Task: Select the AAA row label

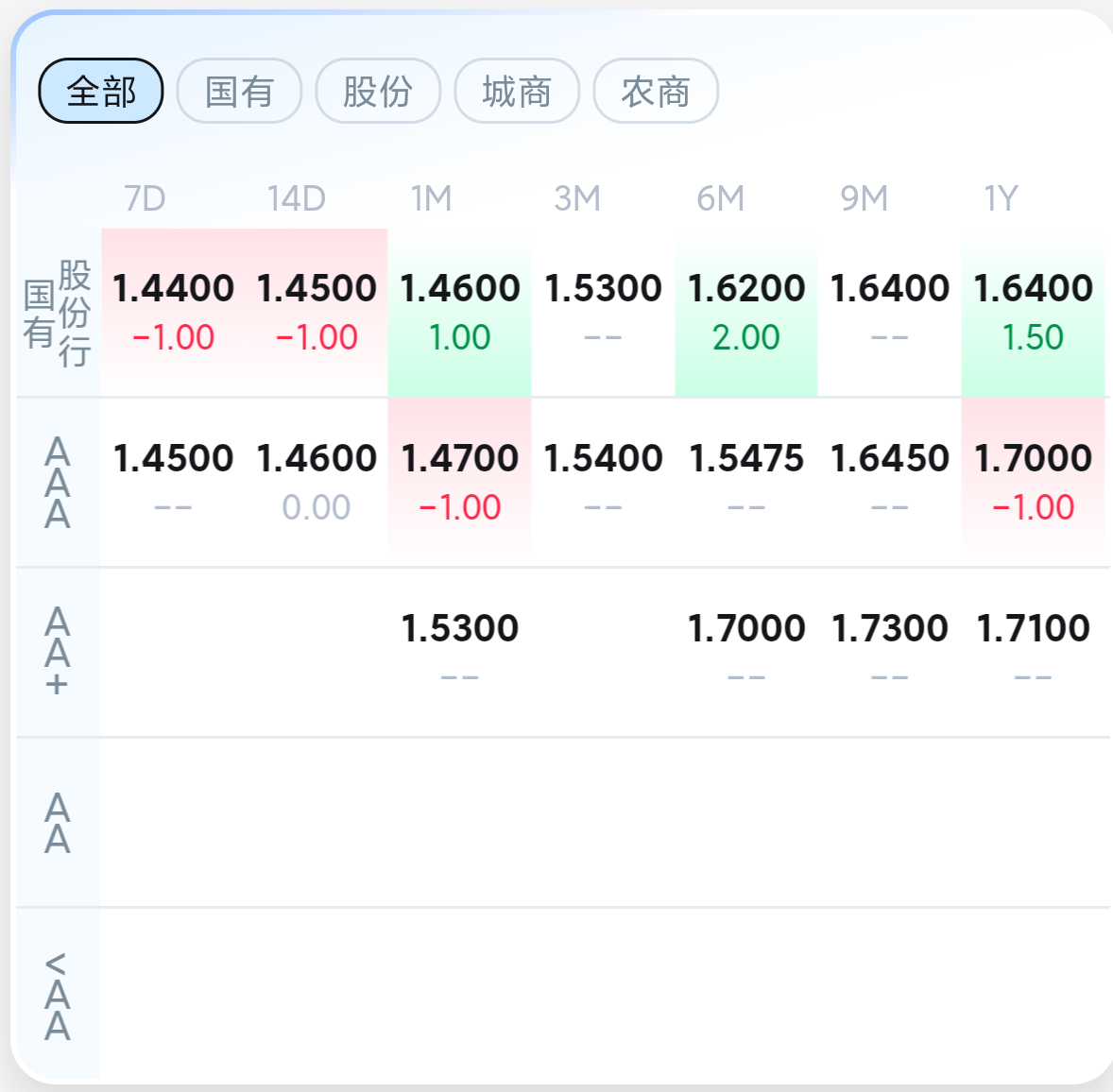Action: pyautogui.click(x=59, y=483)
